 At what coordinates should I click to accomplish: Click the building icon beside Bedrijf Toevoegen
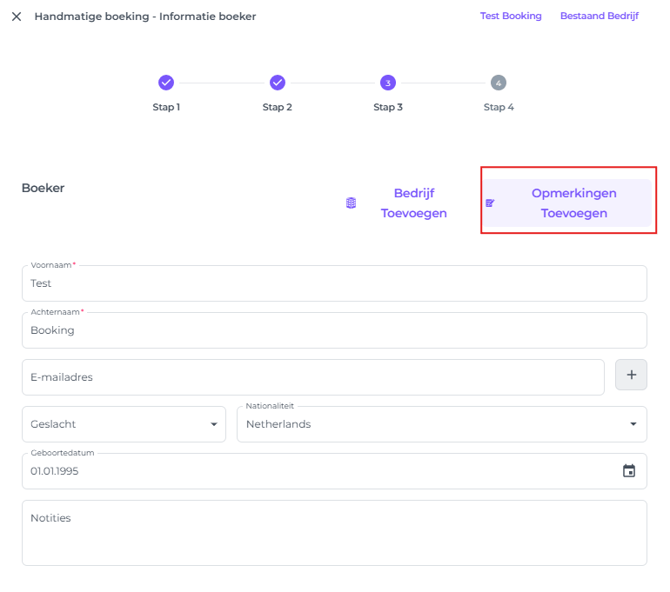tap(351, 203)
